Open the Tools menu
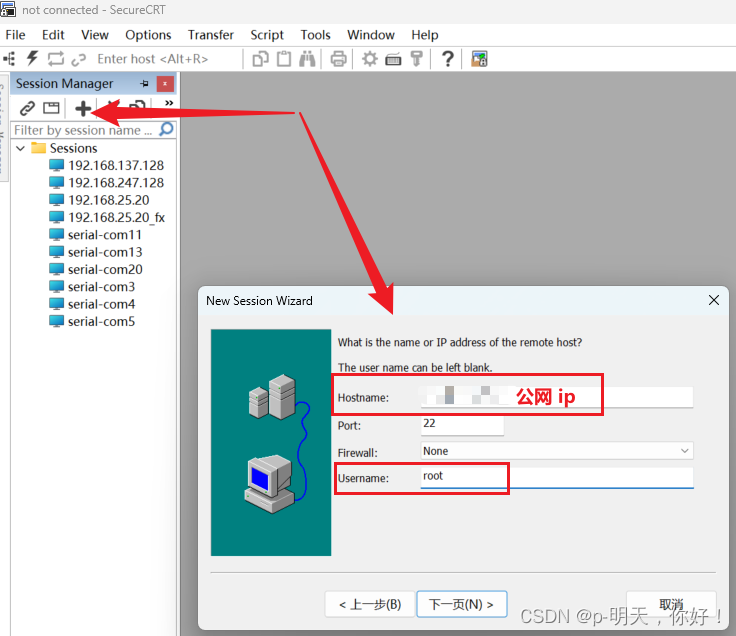The image size is (736, 636). point(315,35)
